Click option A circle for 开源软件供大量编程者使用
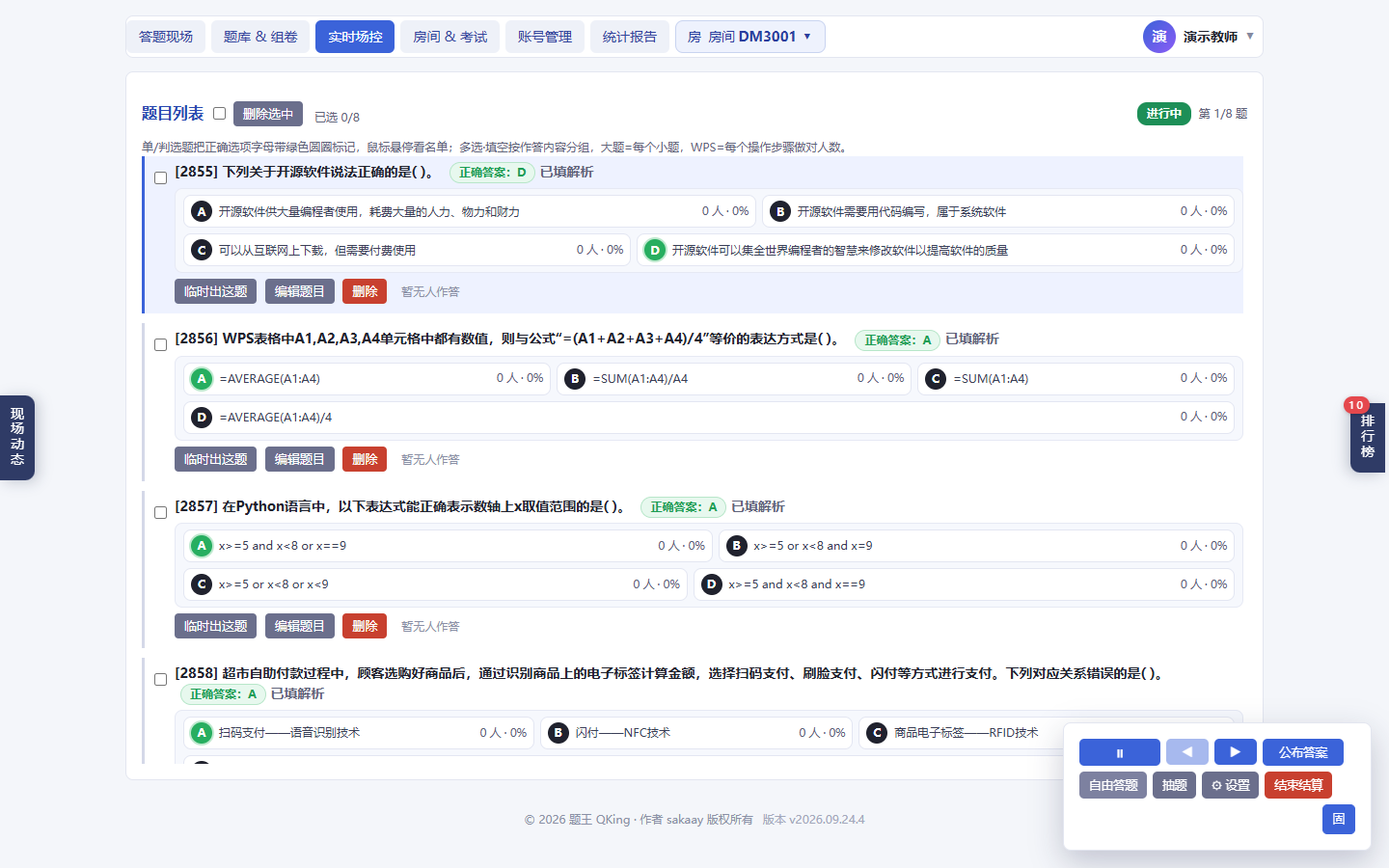Image resolution: width=1389 pixels, height=868 pixels. click(201, 211)
